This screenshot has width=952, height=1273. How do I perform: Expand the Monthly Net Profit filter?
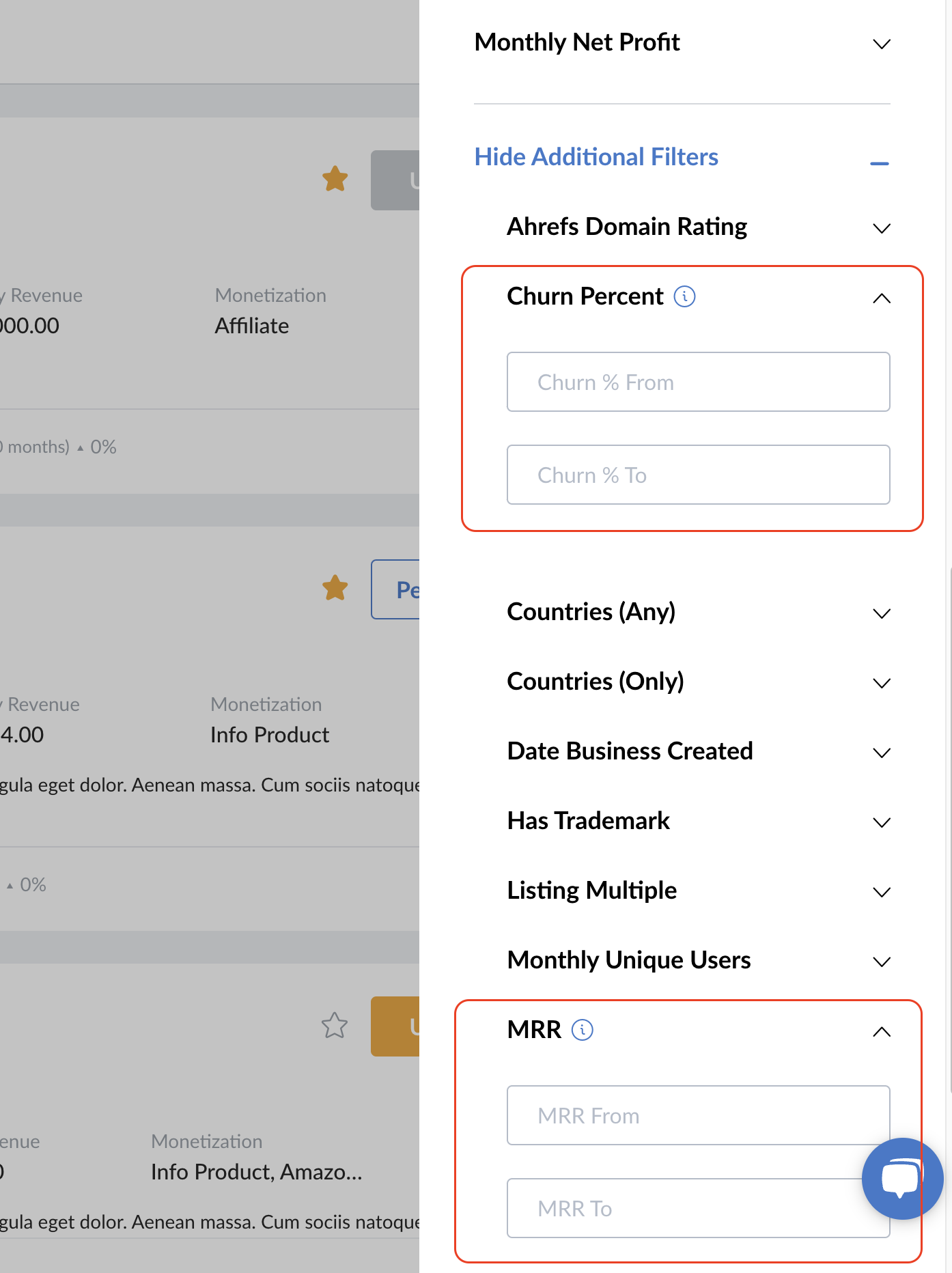(x=882, y=44)
